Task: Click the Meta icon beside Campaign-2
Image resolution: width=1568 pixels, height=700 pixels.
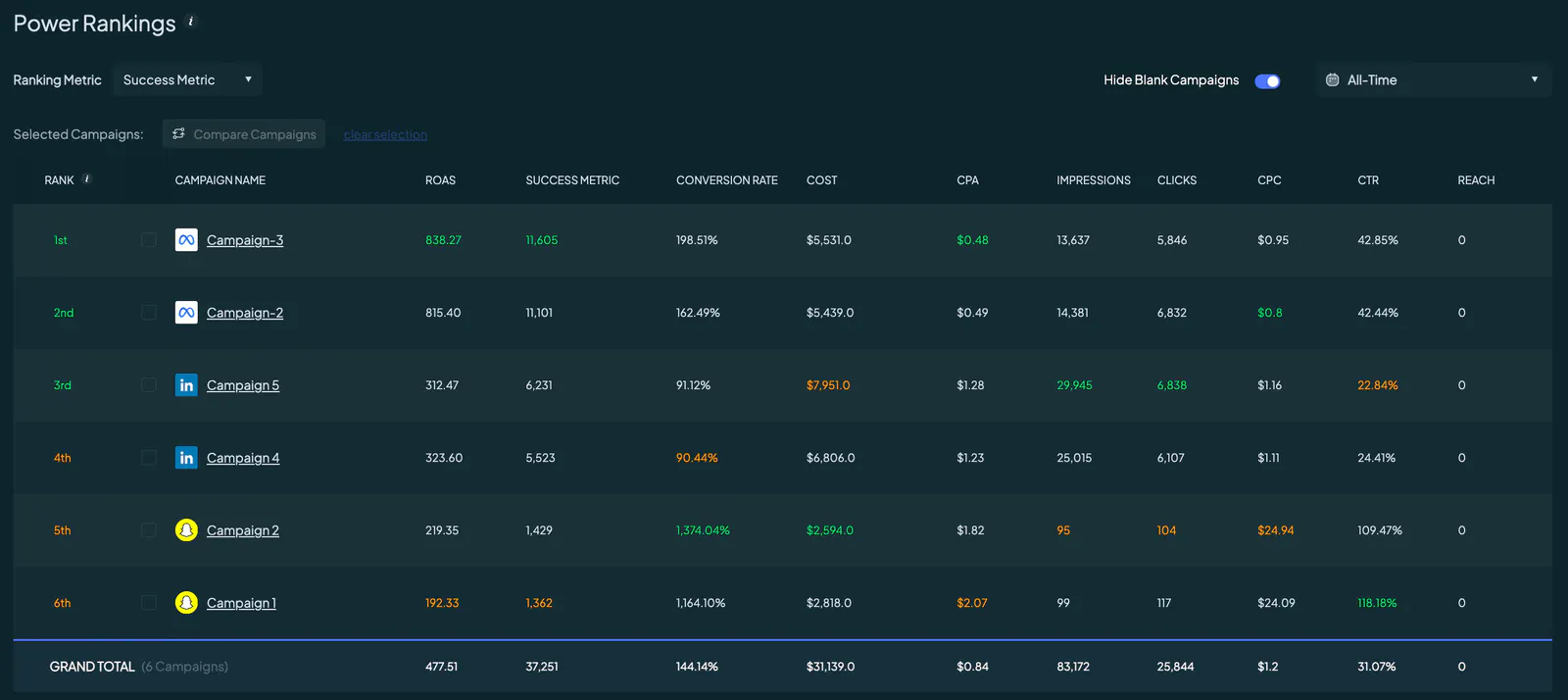Action: coord(186,313)
